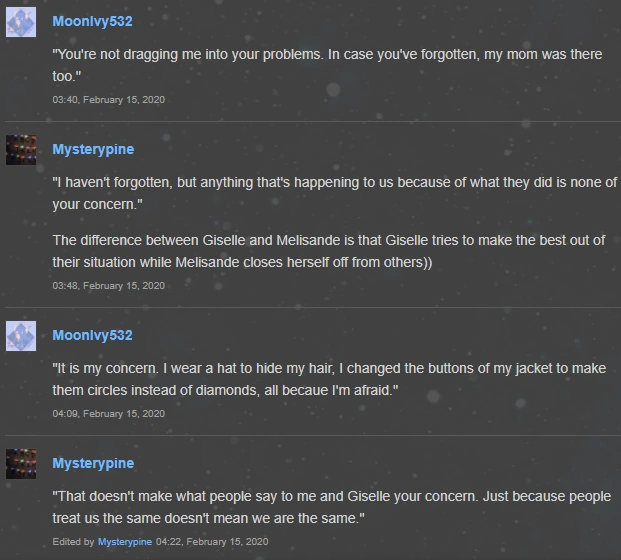621x560 pixels.
Task: Click the 04:22, February 15, 2020 timestamp
Action: (212, 541)
